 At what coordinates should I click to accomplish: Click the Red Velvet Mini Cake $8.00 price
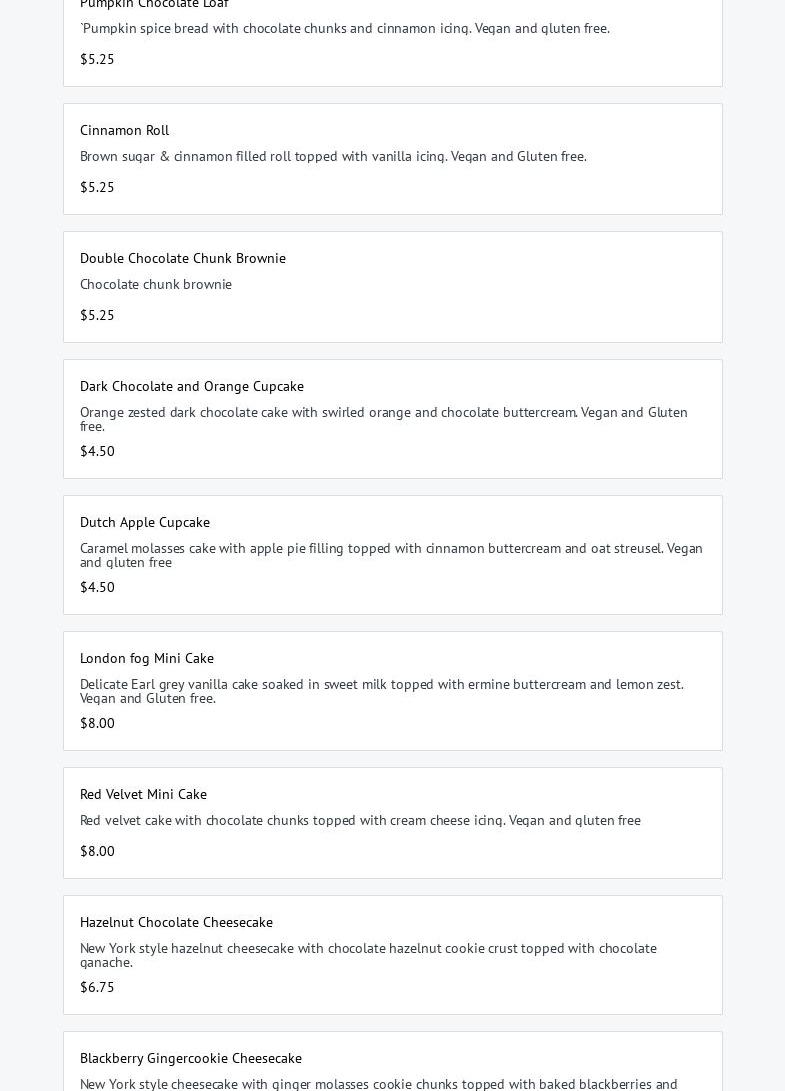tap(97, 851)
